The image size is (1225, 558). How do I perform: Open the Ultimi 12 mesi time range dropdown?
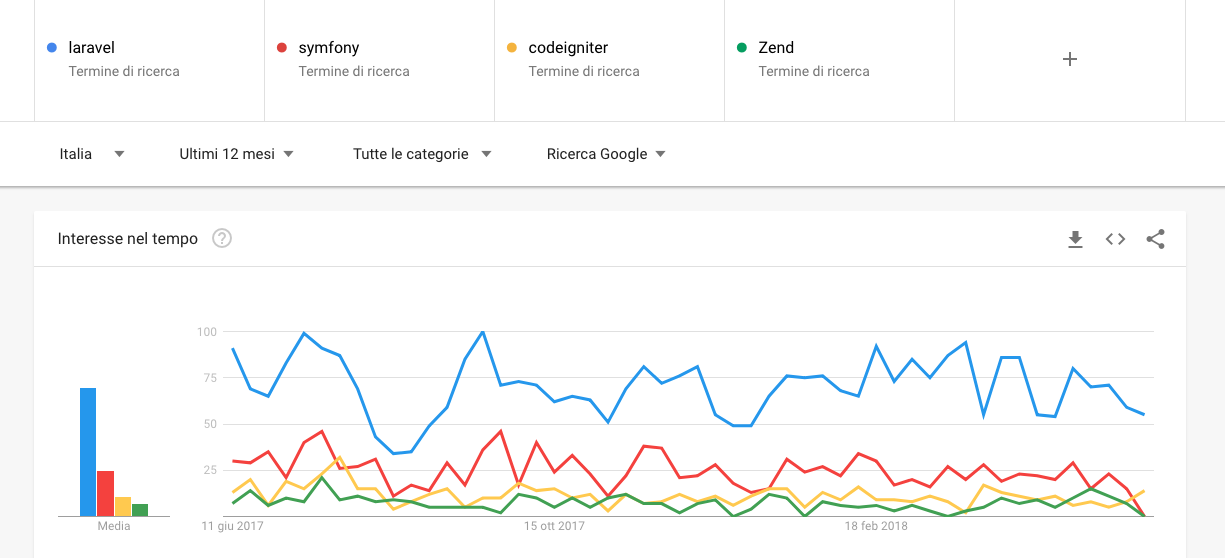pyautogui.click(x=237, y=154)
